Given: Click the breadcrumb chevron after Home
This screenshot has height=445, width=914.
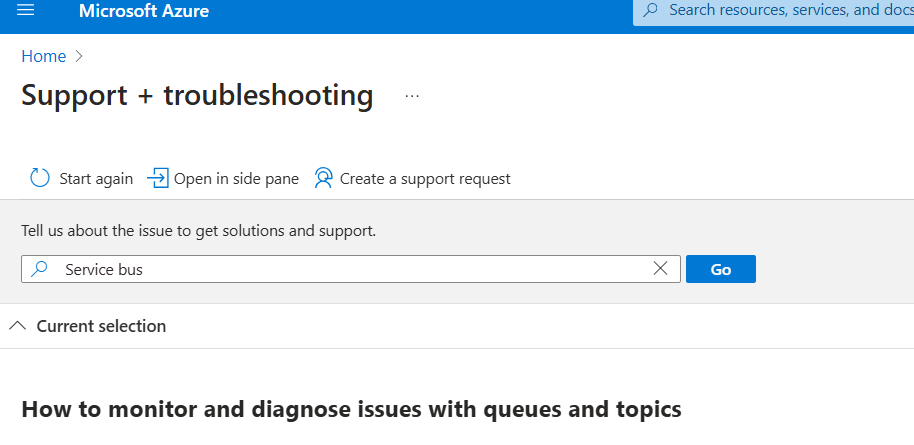Looking at the screenshot, I should 79,57.
